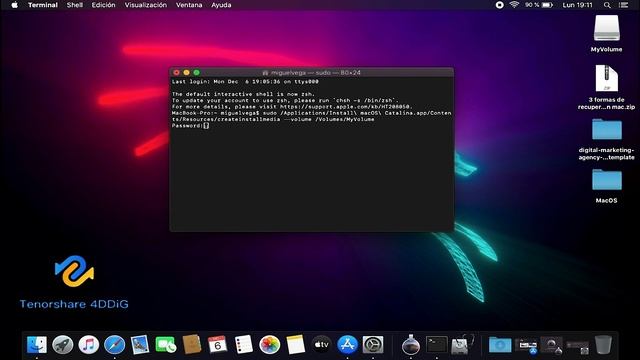Image resolution: width=640 pixels, height=360 pixels.
Task: Click the Lun 19:11 clock
Action: pyautogui.click(x=577, y=5)
